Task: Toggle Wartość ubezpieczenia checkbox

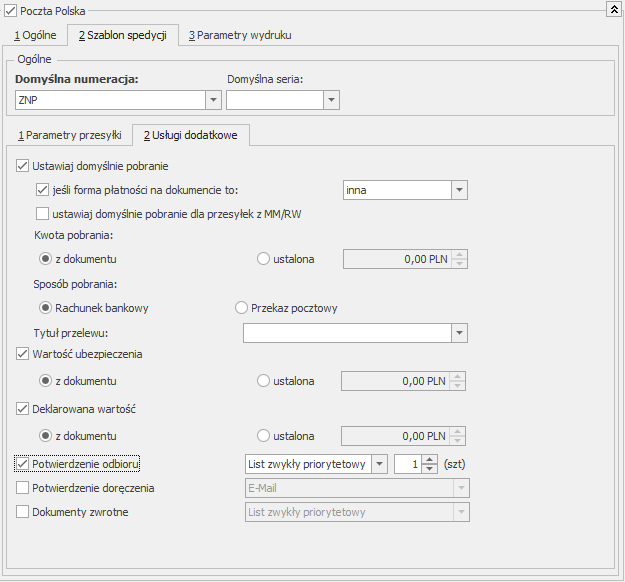Action: (22, 354)
